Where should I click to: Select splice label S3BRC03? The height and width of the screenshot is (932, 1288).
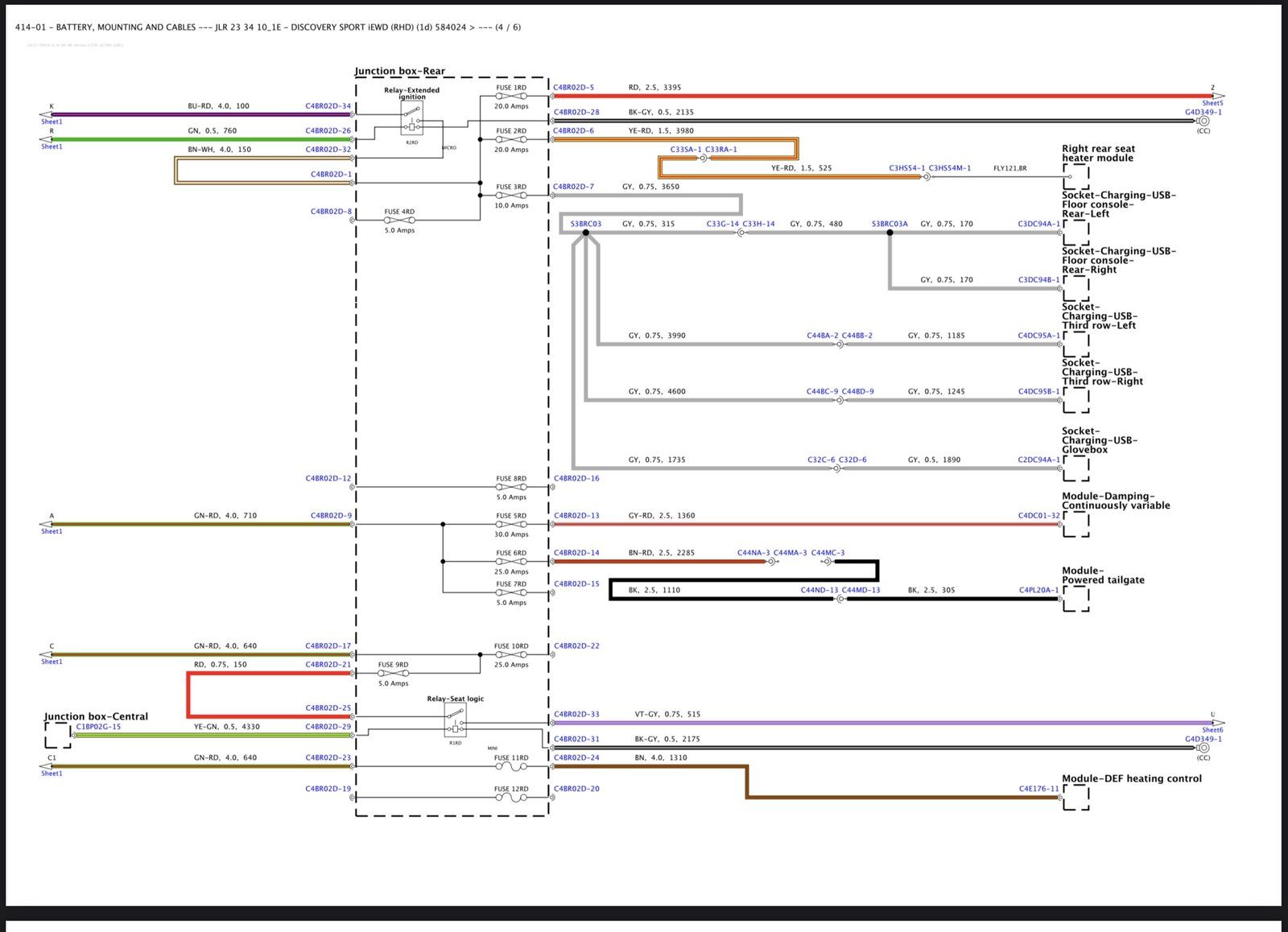tap(586, 225)
